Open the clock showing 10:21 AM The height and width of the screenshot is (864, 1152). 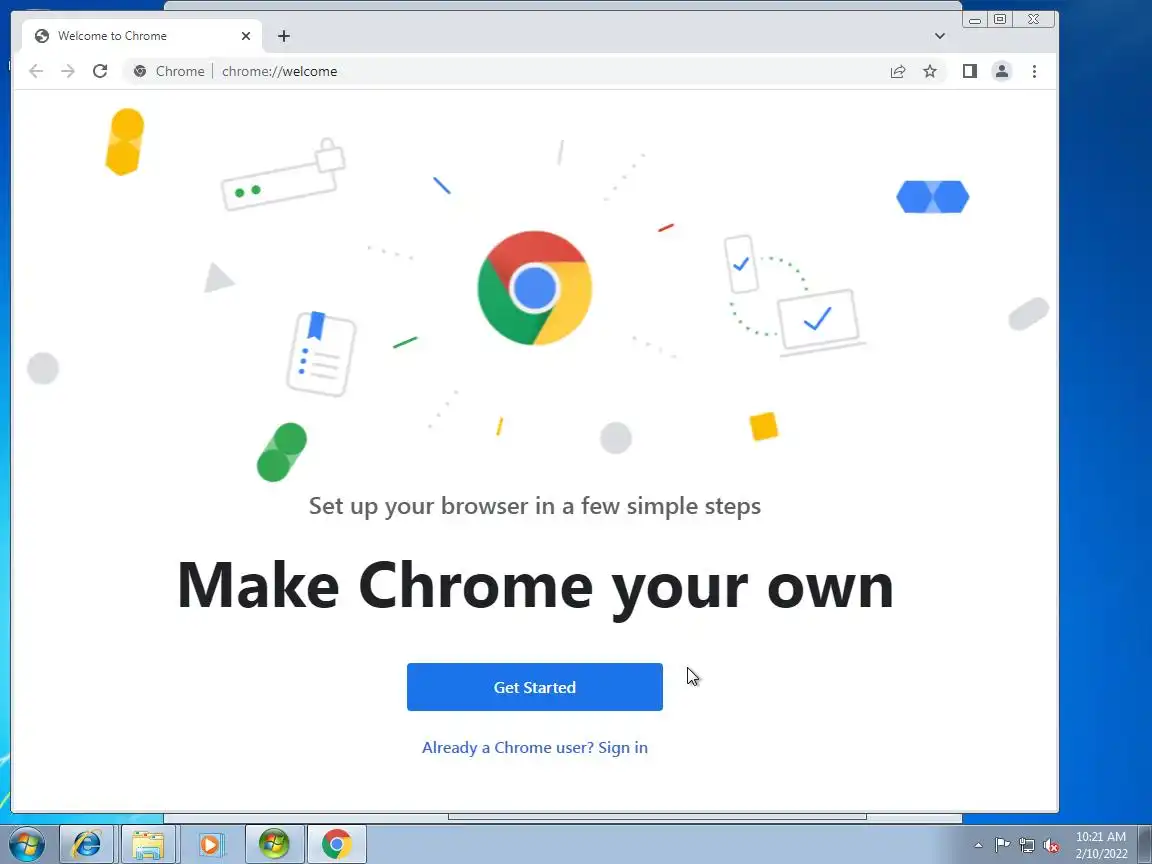point(1101,844)
